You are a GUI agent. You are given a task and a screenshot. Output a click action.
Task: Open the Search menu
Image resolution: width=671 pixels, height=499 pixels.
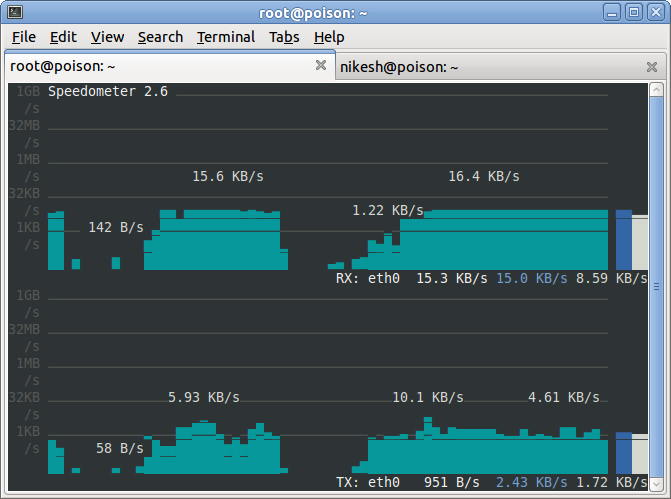coord(160,37)
